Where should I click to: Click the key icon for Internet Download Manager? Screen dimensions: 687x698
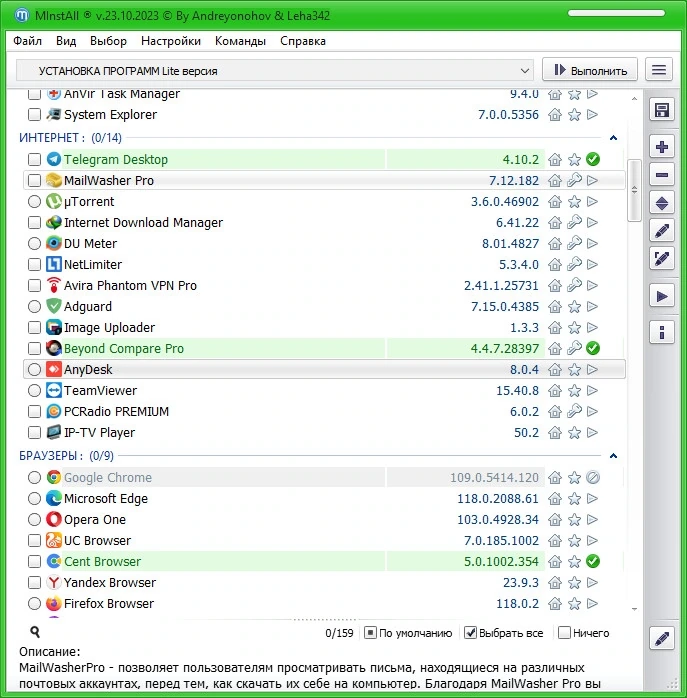coord(574,222)
